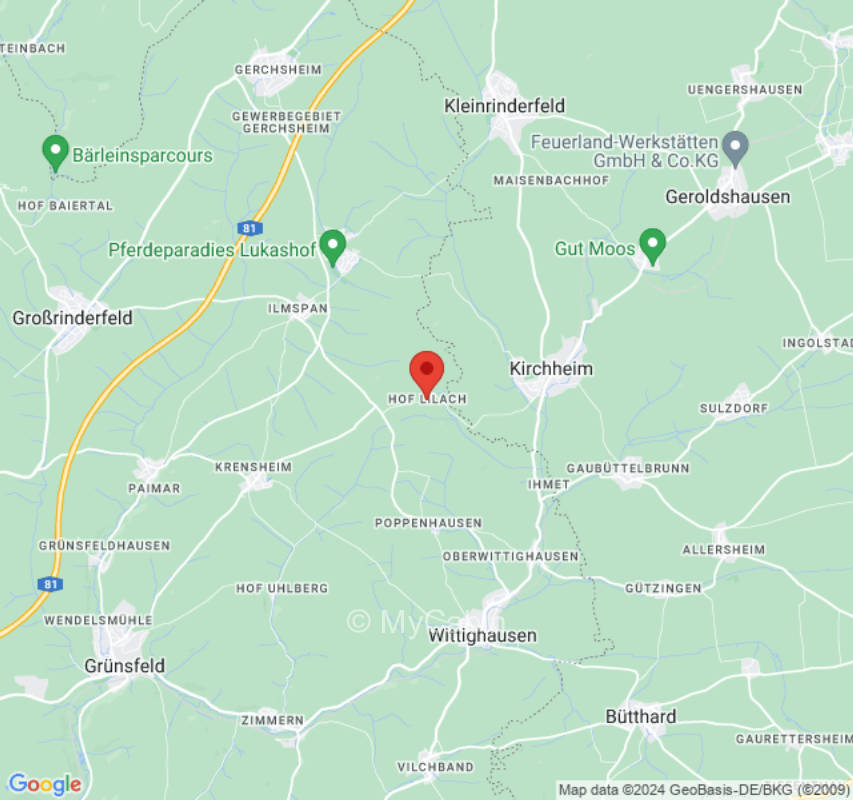Open the Google logo link
Screen dimensions: 853x800
(45, 784)
